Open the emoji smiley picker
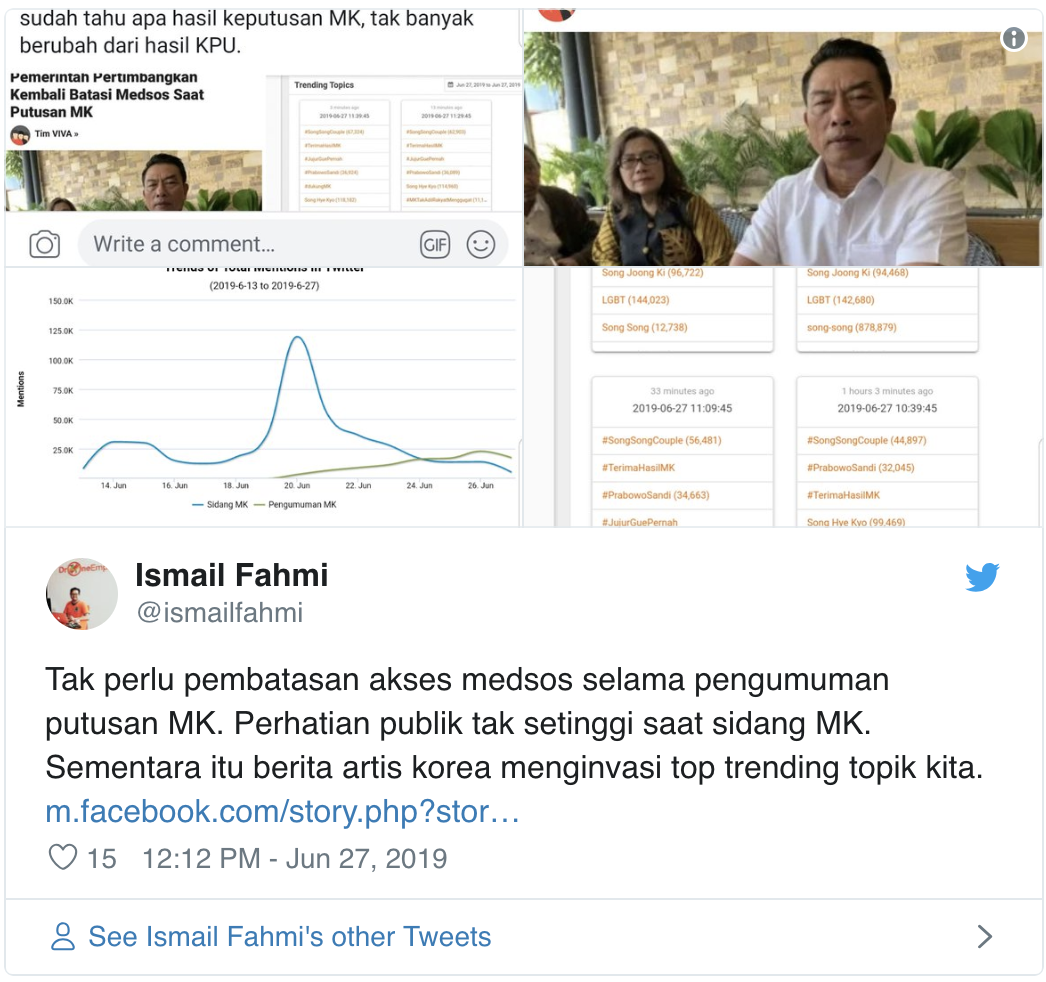 click(x=480, y=245)
